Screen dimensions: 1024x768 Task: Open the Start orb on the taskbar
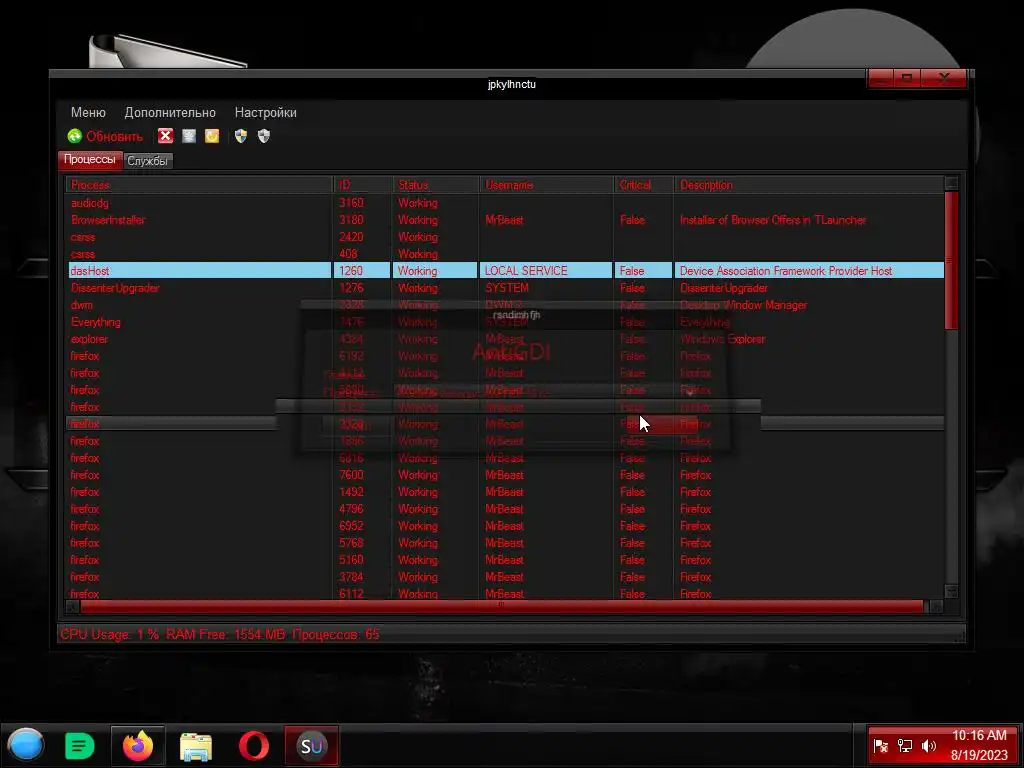[26, 745]
